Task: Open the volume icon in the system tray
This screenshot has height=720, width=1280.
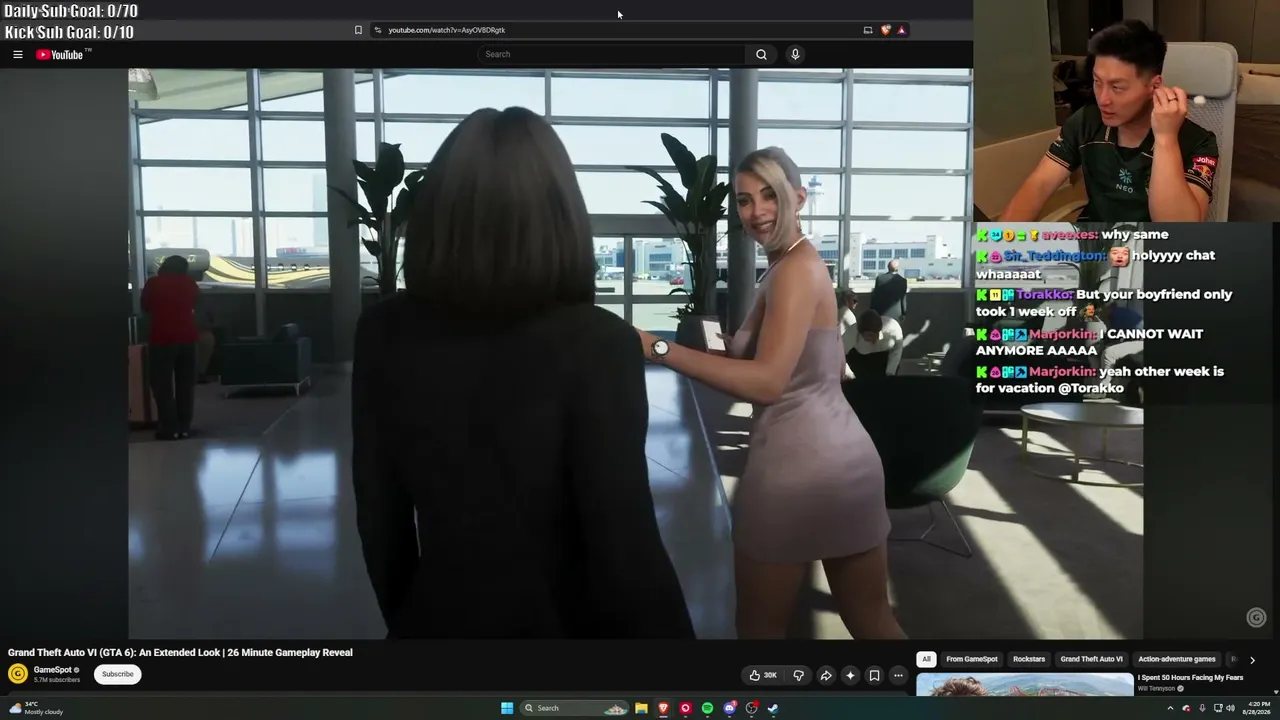Action: coord(1231,708)
